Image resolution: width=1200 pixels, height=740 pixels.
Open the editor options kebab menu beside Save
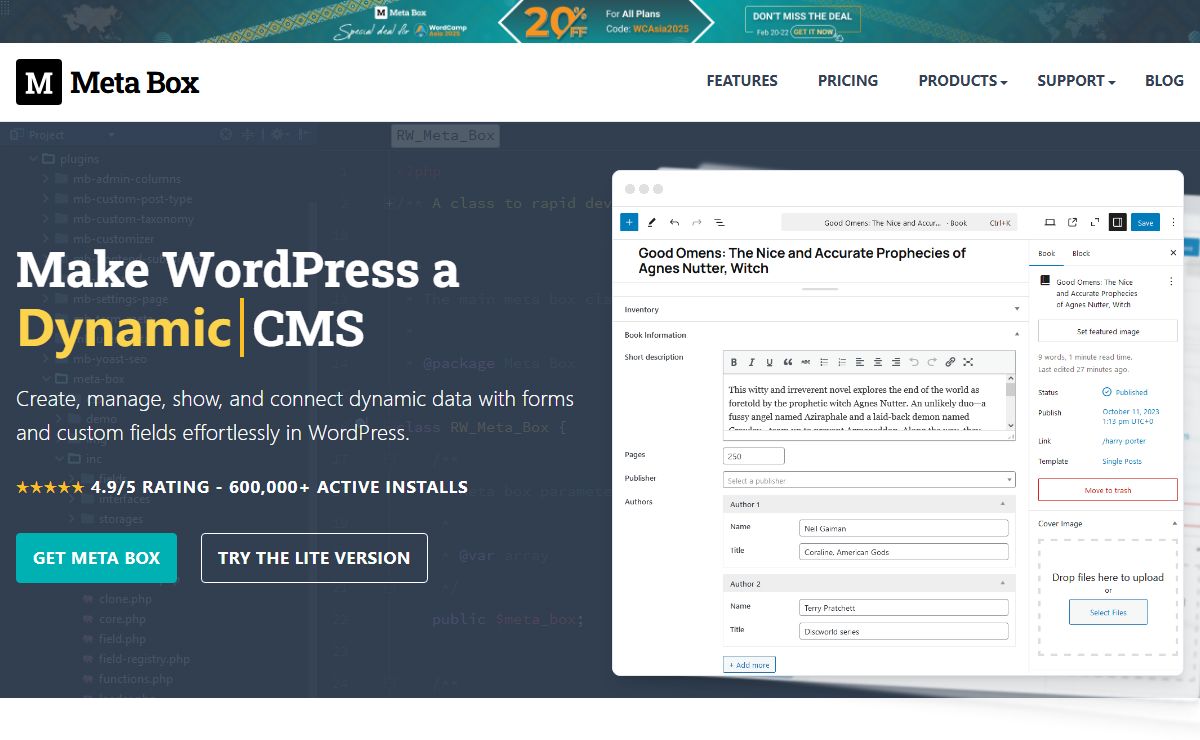coord(1173,222)
